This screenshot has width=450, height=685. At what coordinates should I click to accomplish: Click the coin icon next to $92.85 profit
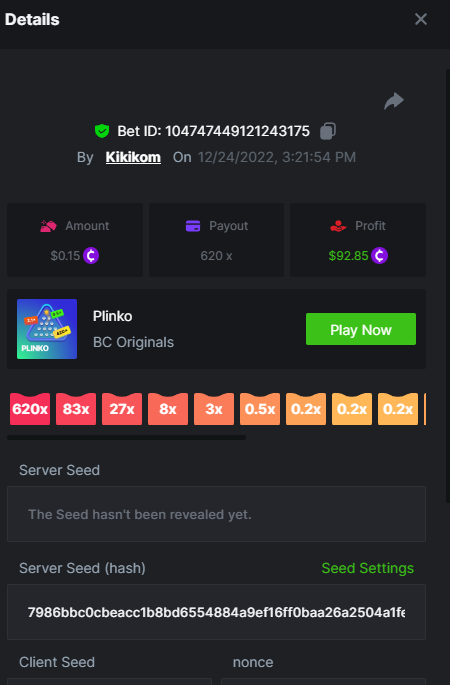pos(379,256)
